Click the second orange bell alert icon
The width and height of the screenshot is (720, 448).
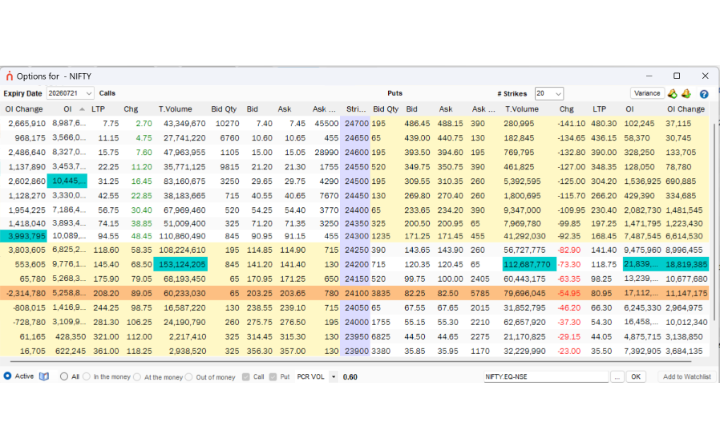686,94
